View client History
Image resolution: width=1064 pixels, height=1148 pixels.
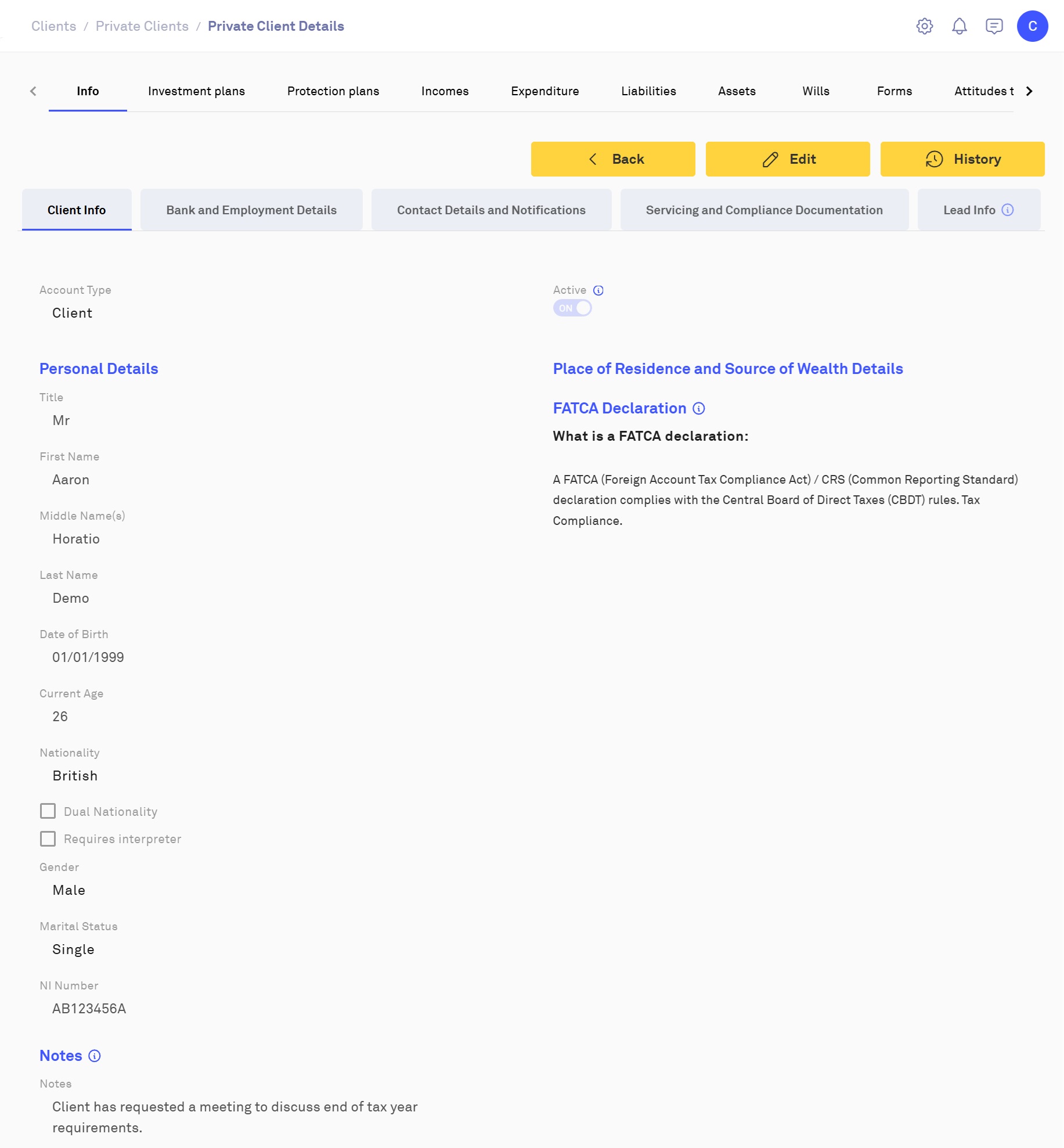[962, 159]
